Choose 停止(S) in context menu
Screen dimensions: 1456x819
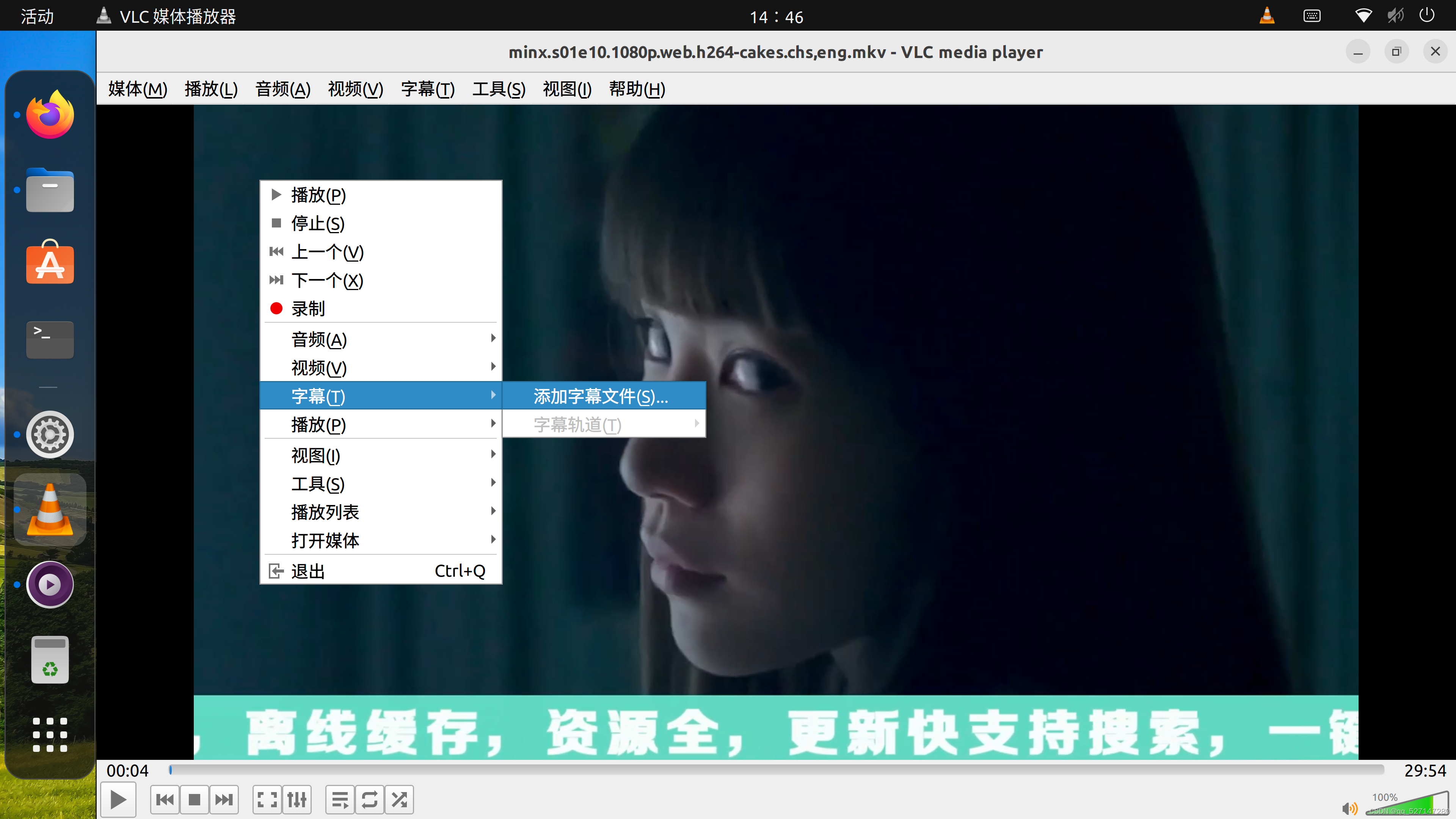[381, 223]
